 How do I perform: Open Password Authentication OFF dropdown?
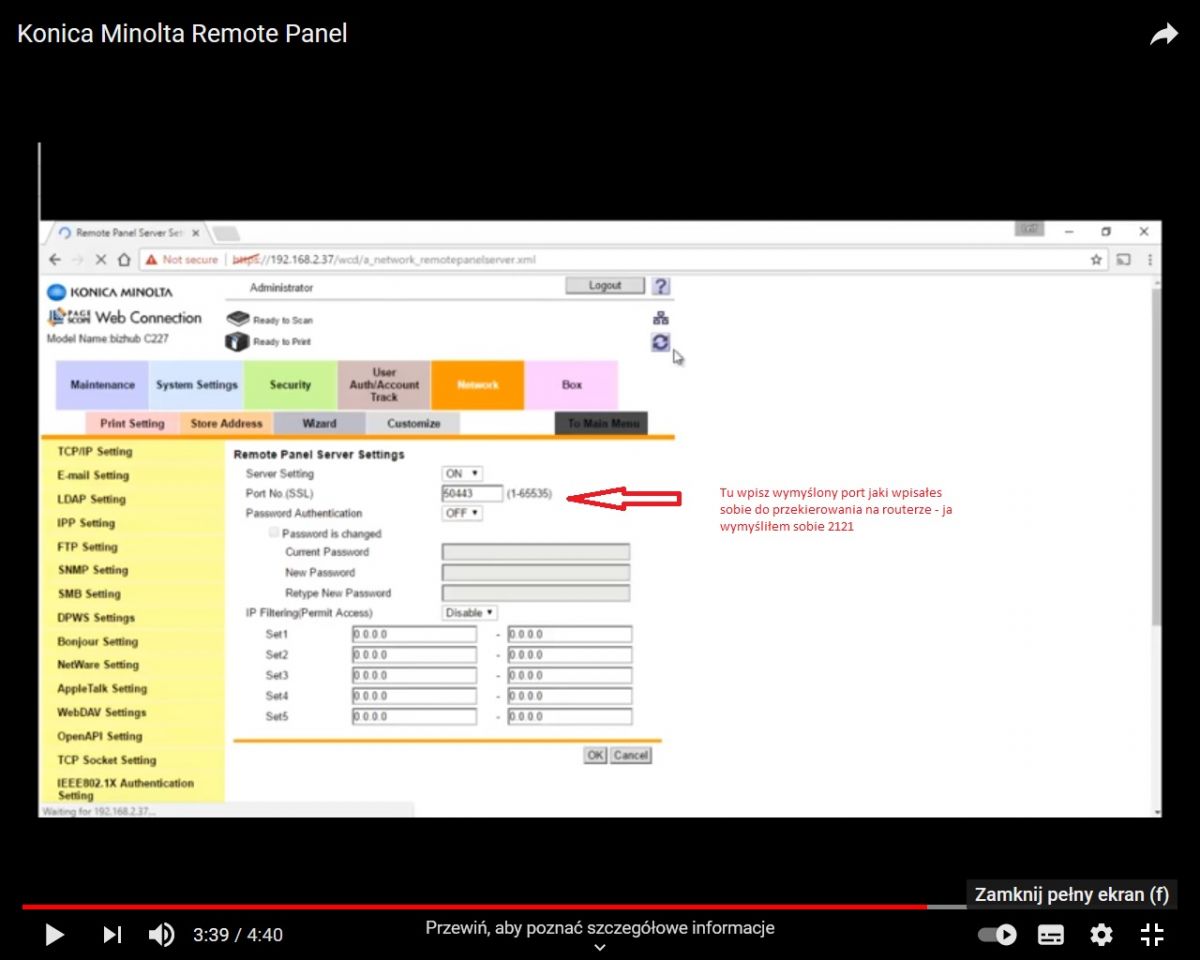pos(462,513)
